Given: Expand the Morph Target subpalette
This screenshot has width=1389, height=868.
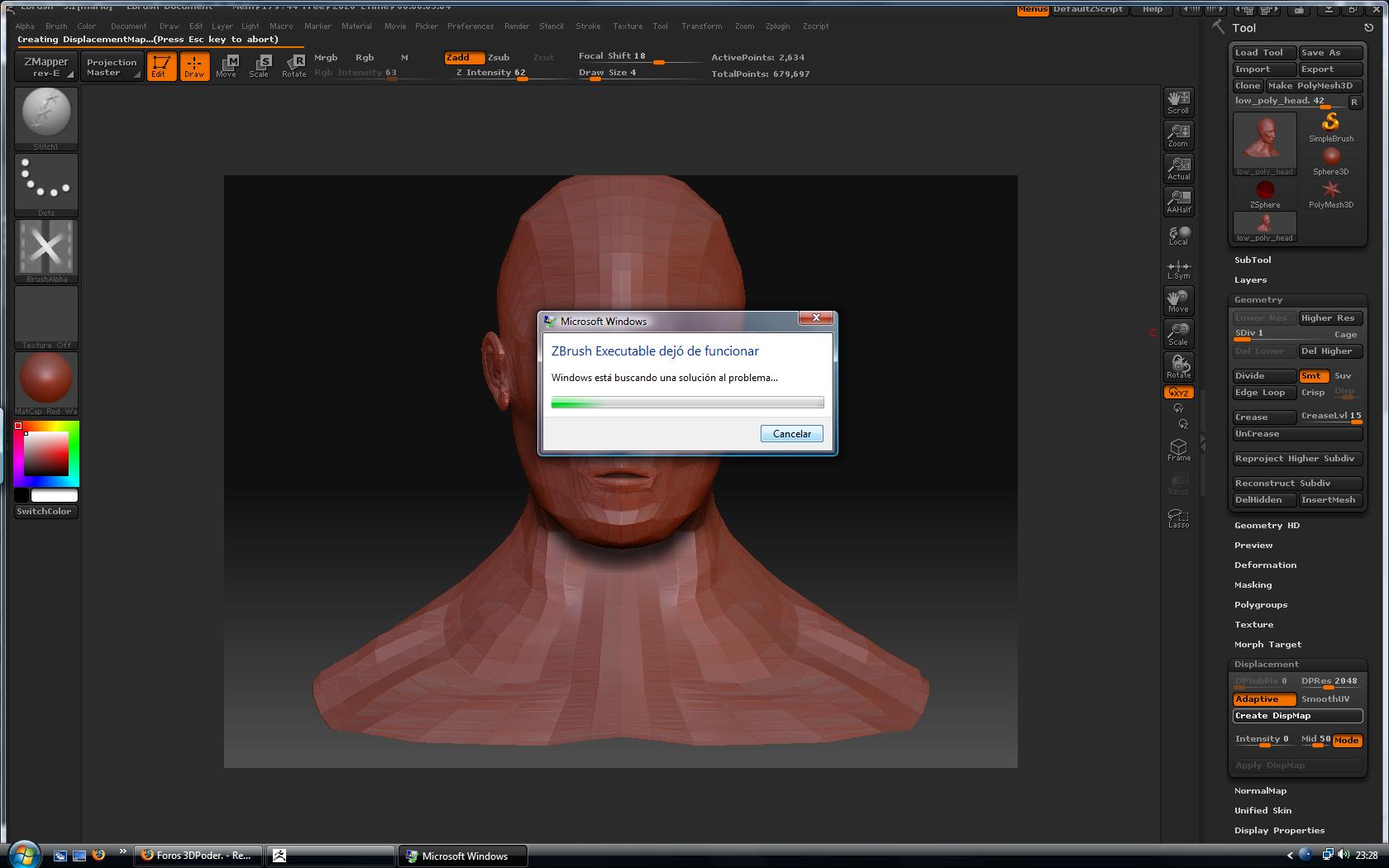Looking at the screenshot, I should click(1267, 645).
